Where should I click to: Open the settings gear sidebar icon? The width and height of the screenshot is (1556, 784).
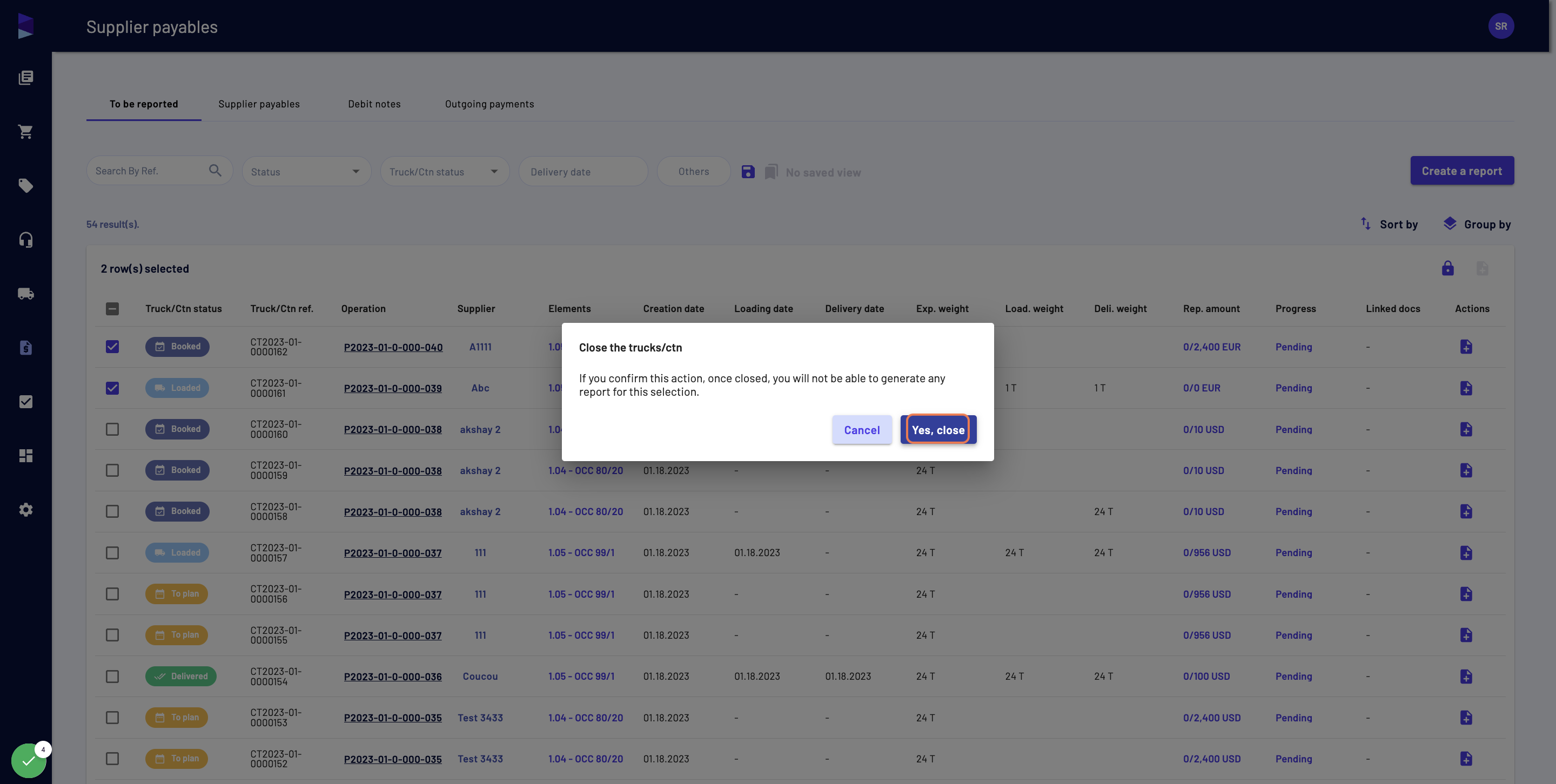[25, 510]
